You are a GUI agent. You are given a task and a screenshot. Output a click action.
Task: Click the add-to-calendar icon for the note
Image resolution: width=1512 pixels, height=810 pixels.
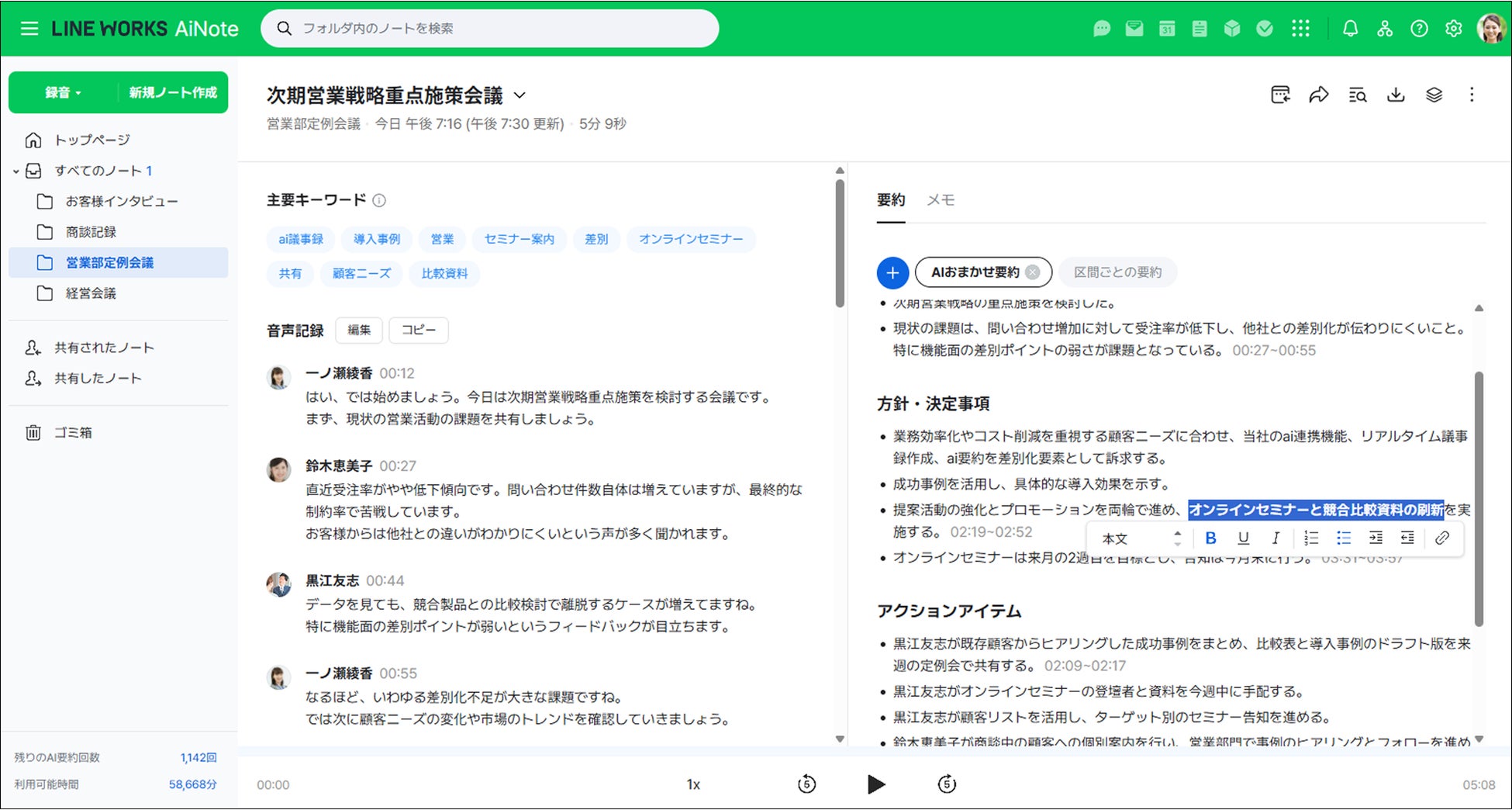pyautogui.click(x=1281, y=95)
